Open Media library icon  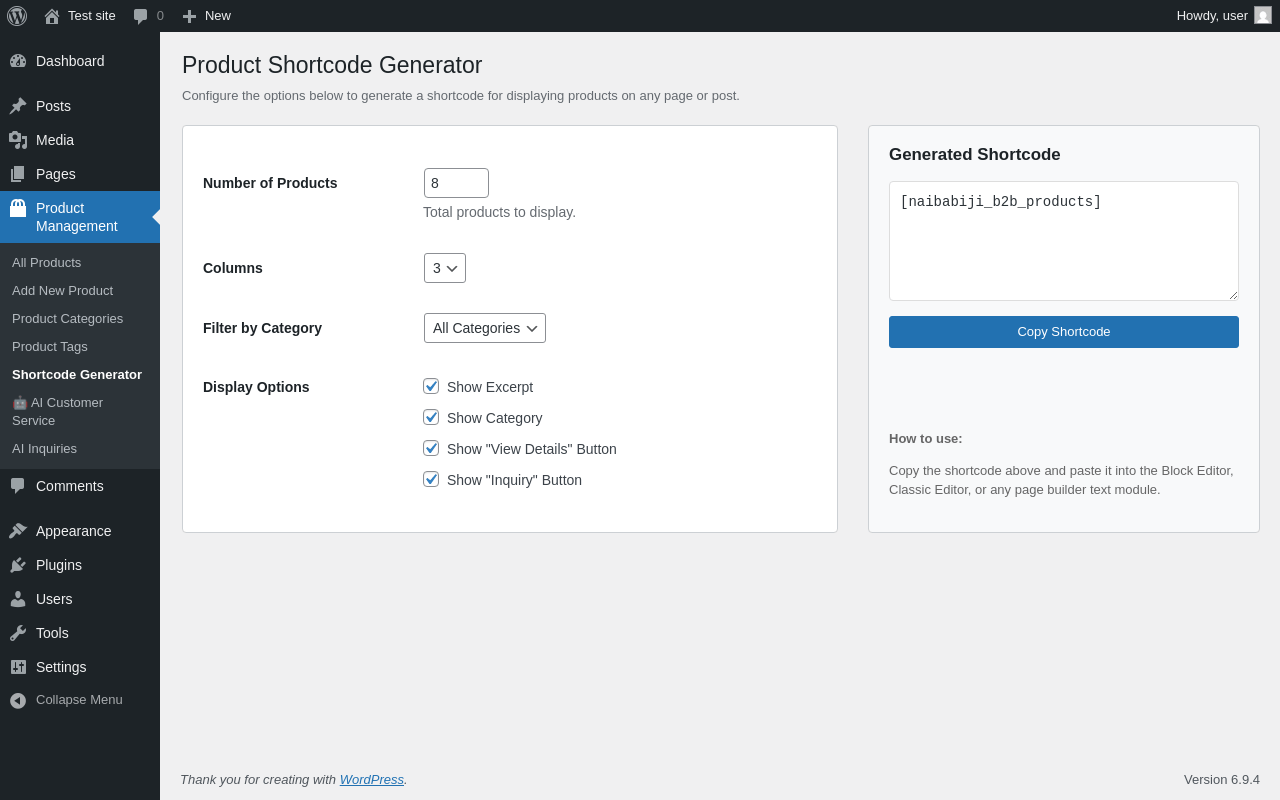point(18,140)
